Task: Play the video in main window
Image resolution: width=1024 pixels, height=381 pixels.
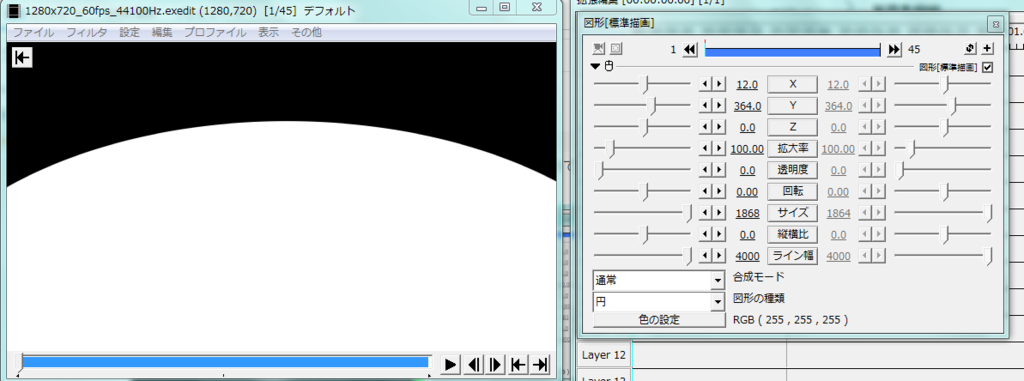Action: coord(449,365)
